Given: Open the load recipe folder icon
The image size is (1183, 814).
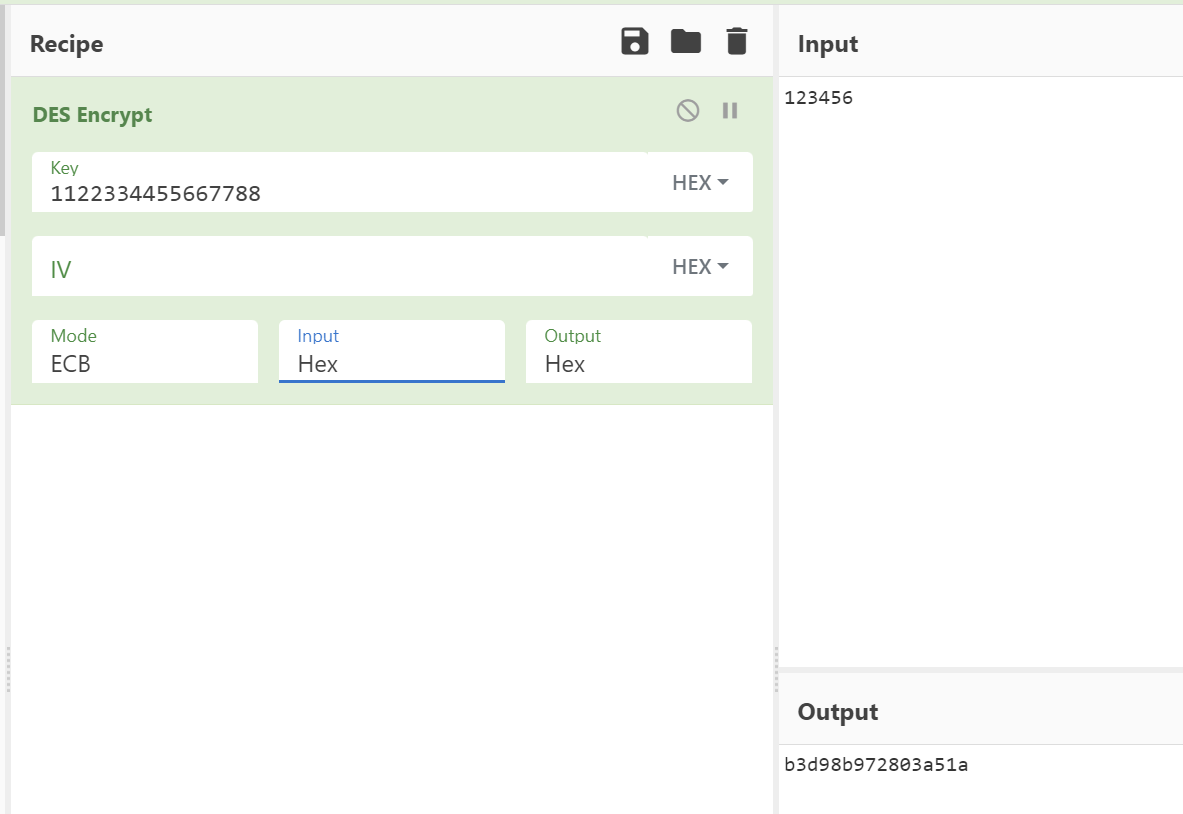Looking at the screenshot, I should click(x=685, y=42).
